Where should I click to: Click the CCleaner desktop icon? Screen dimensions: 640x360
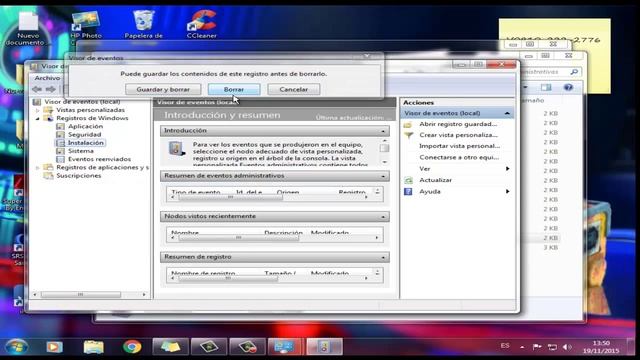pos(202,24)
